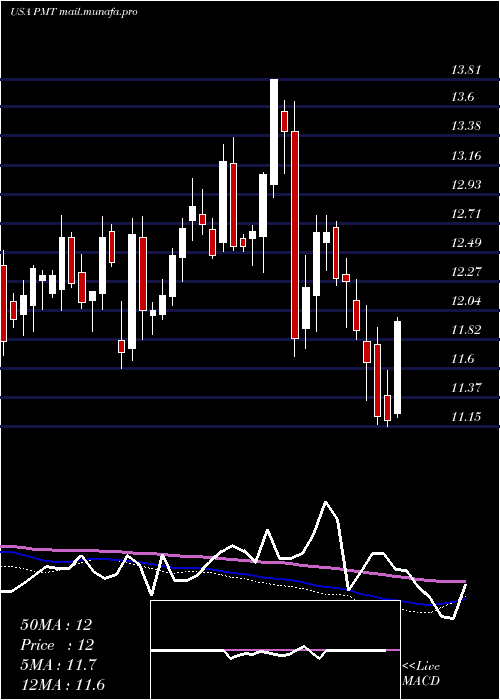500x700 pixels.
Task: Click the 12.93 price label
Action: pos(466,185)
